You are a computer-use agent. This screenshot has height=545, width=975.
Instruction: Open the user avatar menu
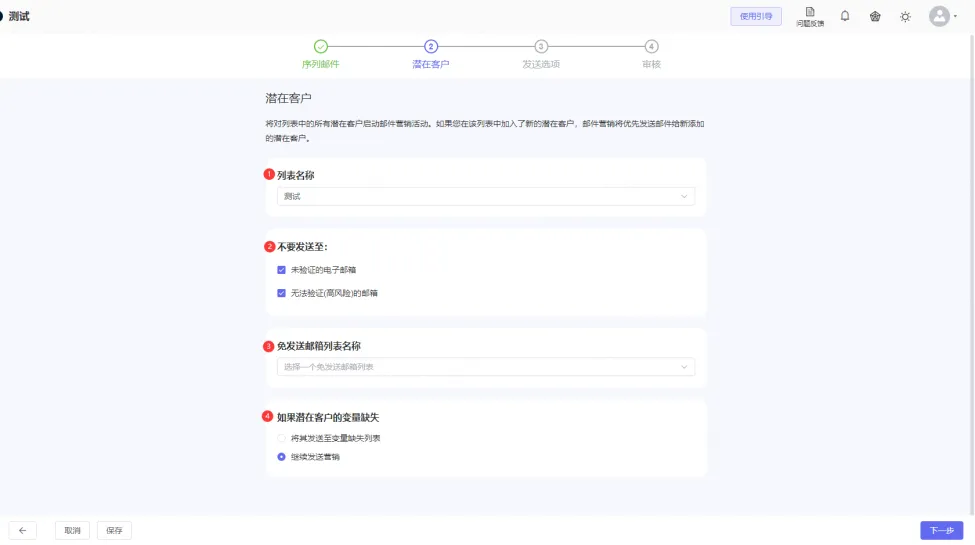click(x=938, y=16)
